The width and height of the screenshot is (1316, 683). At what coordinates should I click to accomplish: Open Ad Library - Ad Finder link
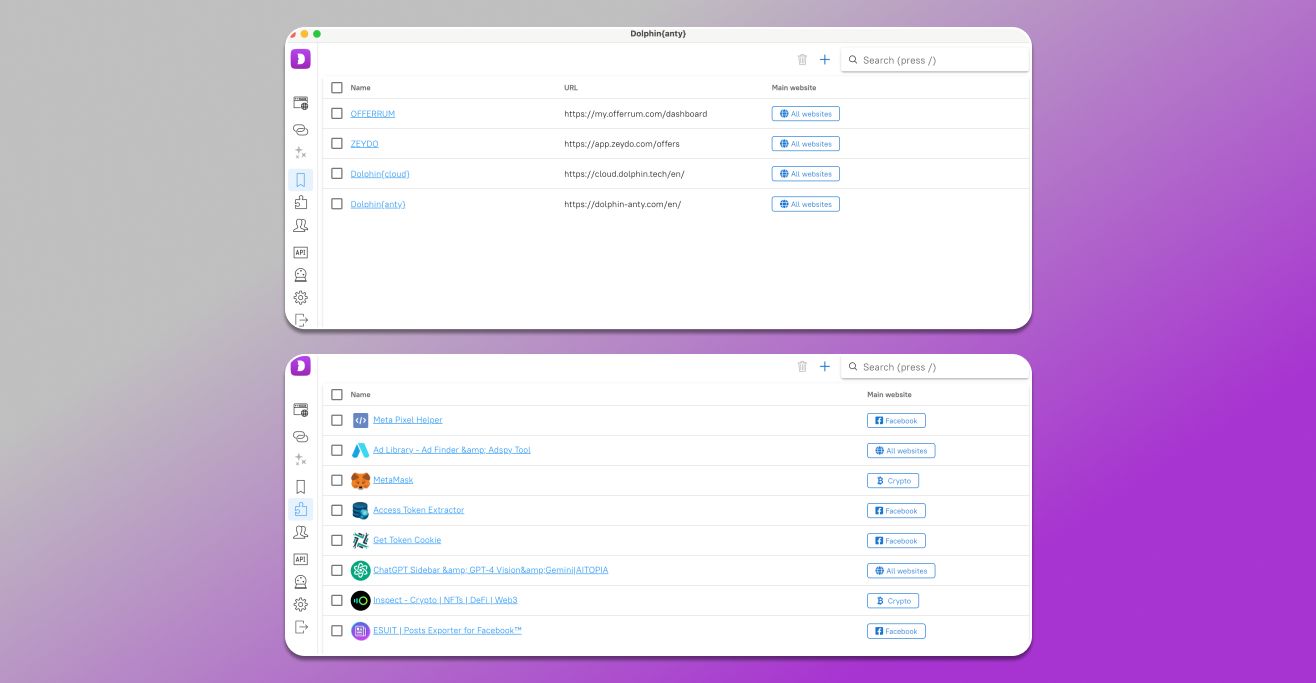click(x=451, y=450)
